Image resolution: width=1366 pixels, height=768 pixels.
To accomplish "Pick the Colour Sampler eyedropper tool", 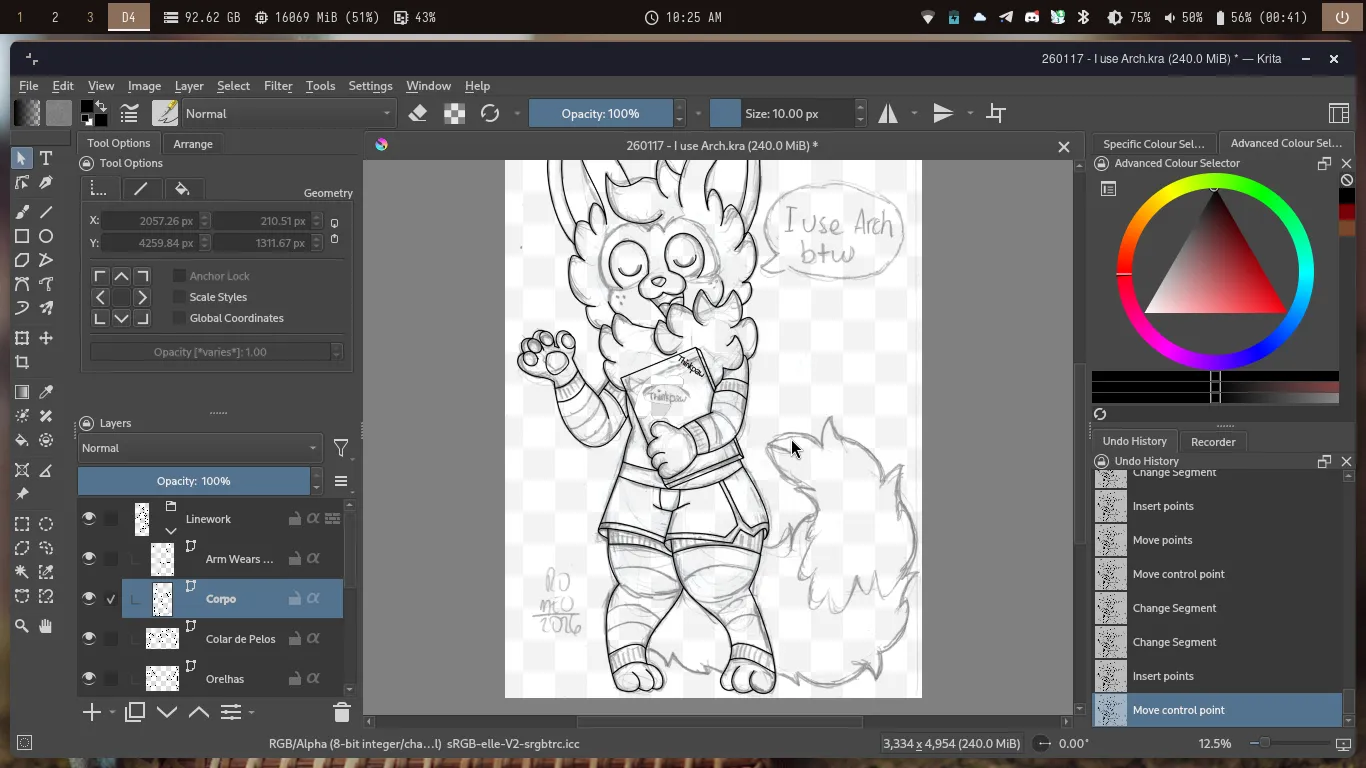I will click(x=46, y=392).
